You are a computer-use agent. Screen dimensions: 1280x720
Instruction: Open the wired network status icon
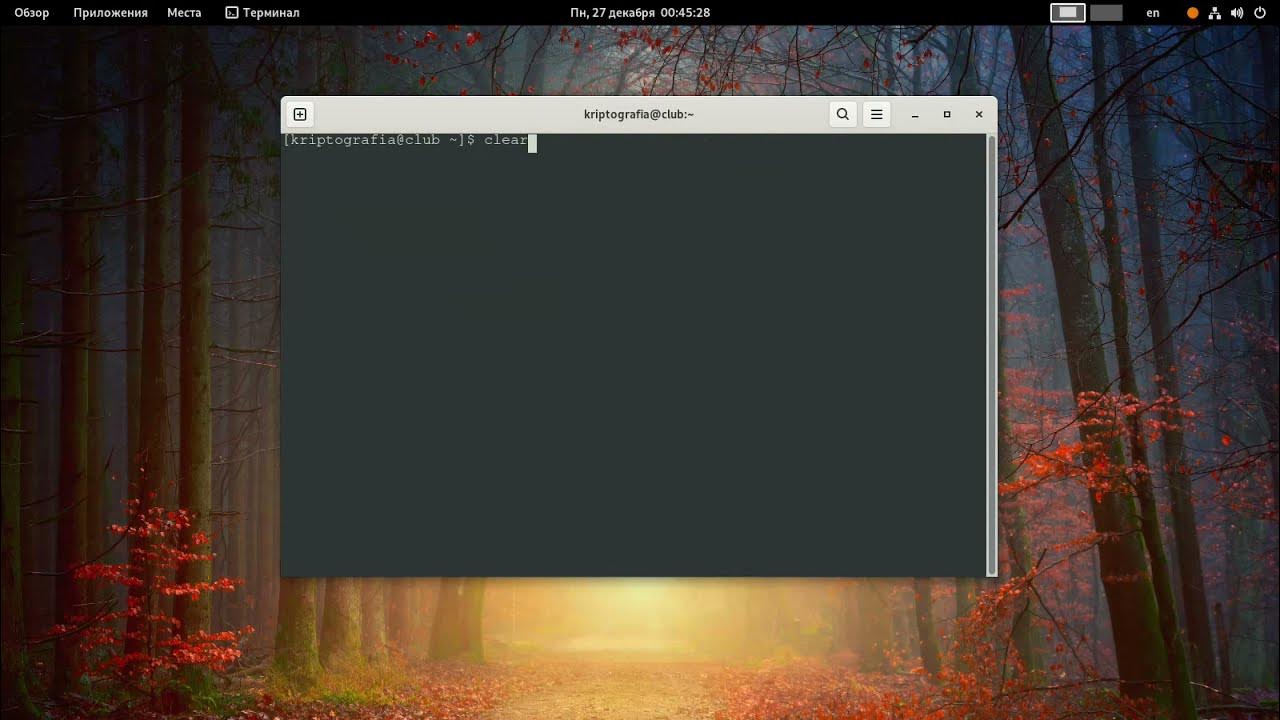1215,13
